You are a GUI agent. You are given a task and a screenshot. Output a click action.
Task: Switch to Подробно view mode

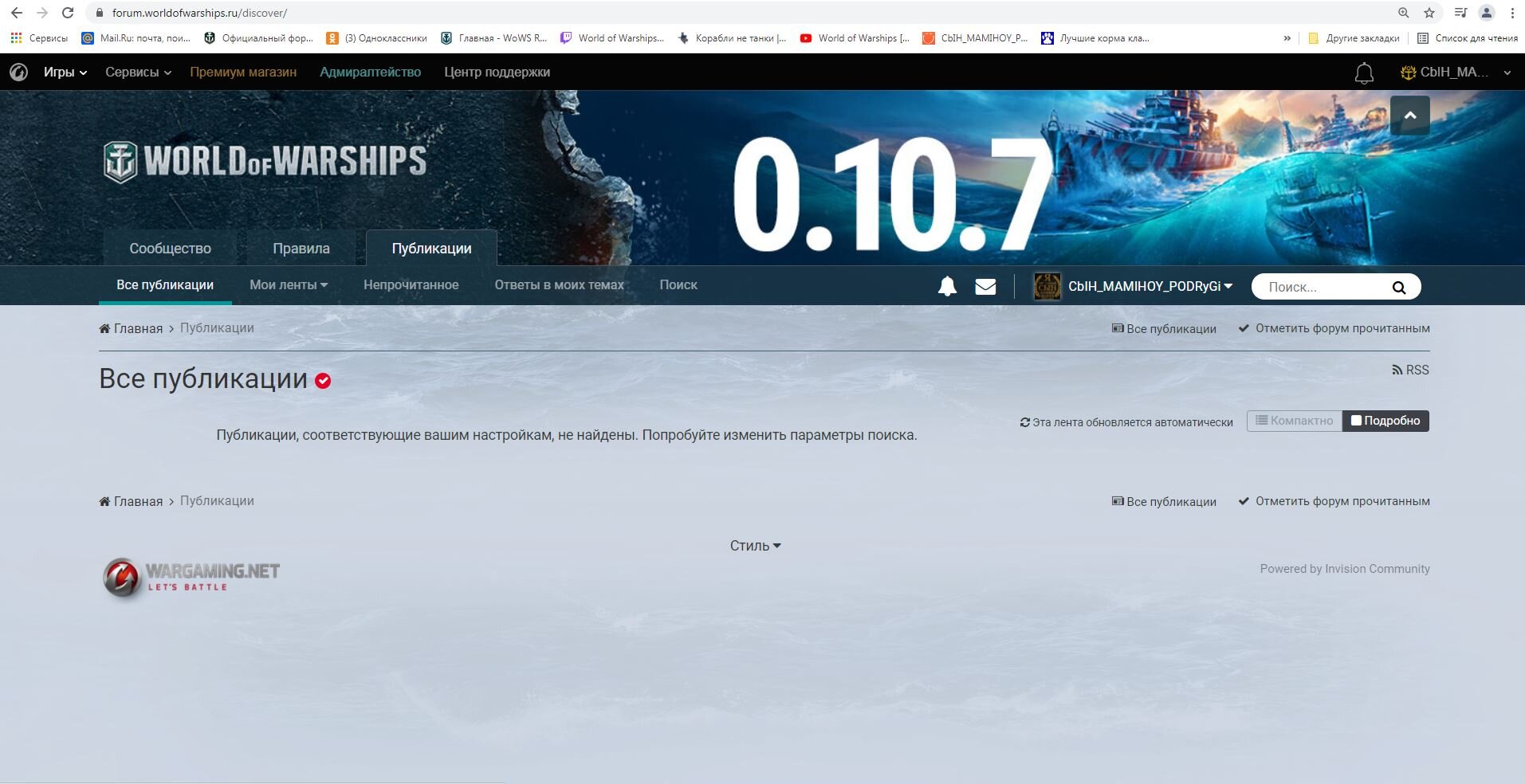coord(1385,421)
